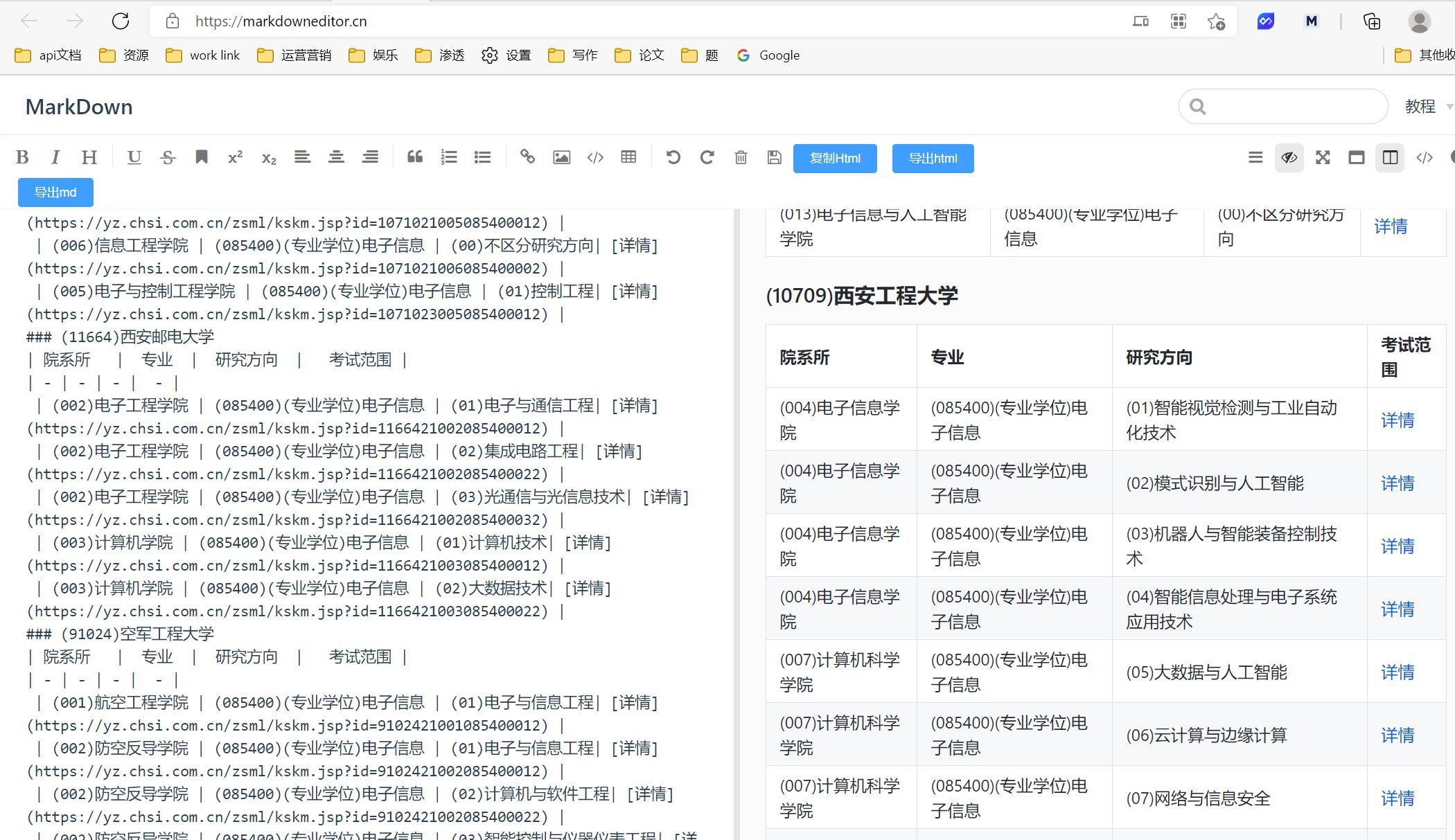Open the work link bookmarks folder
The image size is (1455, 840).
click(x=202, y=55)
